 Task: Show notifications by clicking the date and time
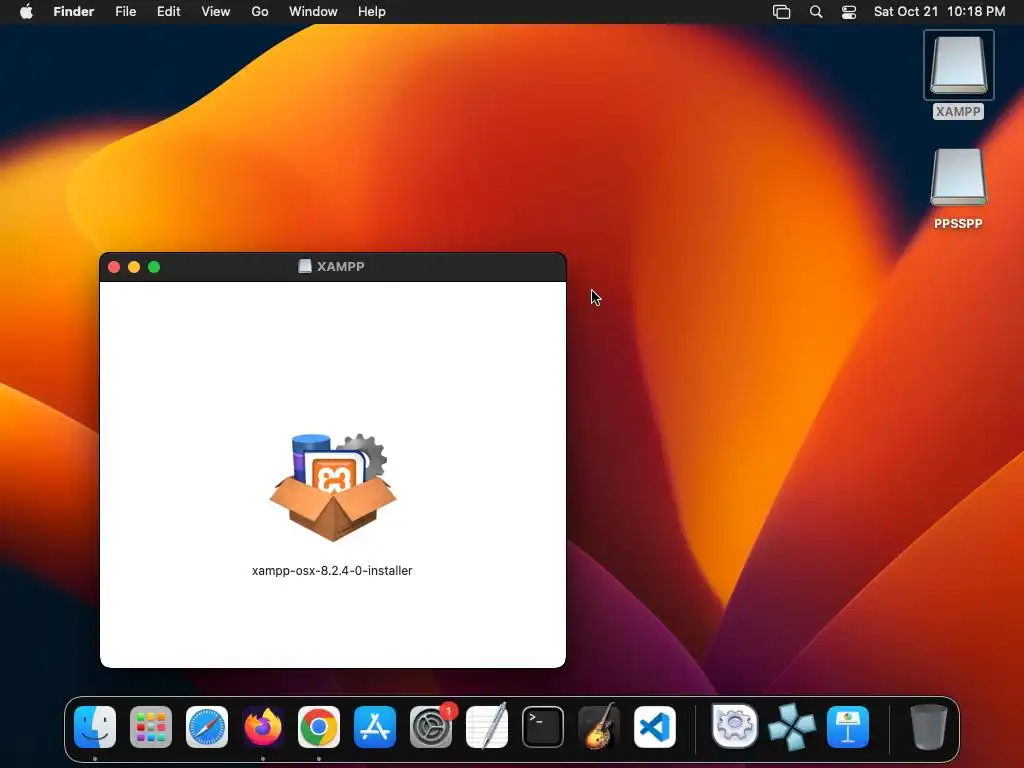tap(940, 12)
